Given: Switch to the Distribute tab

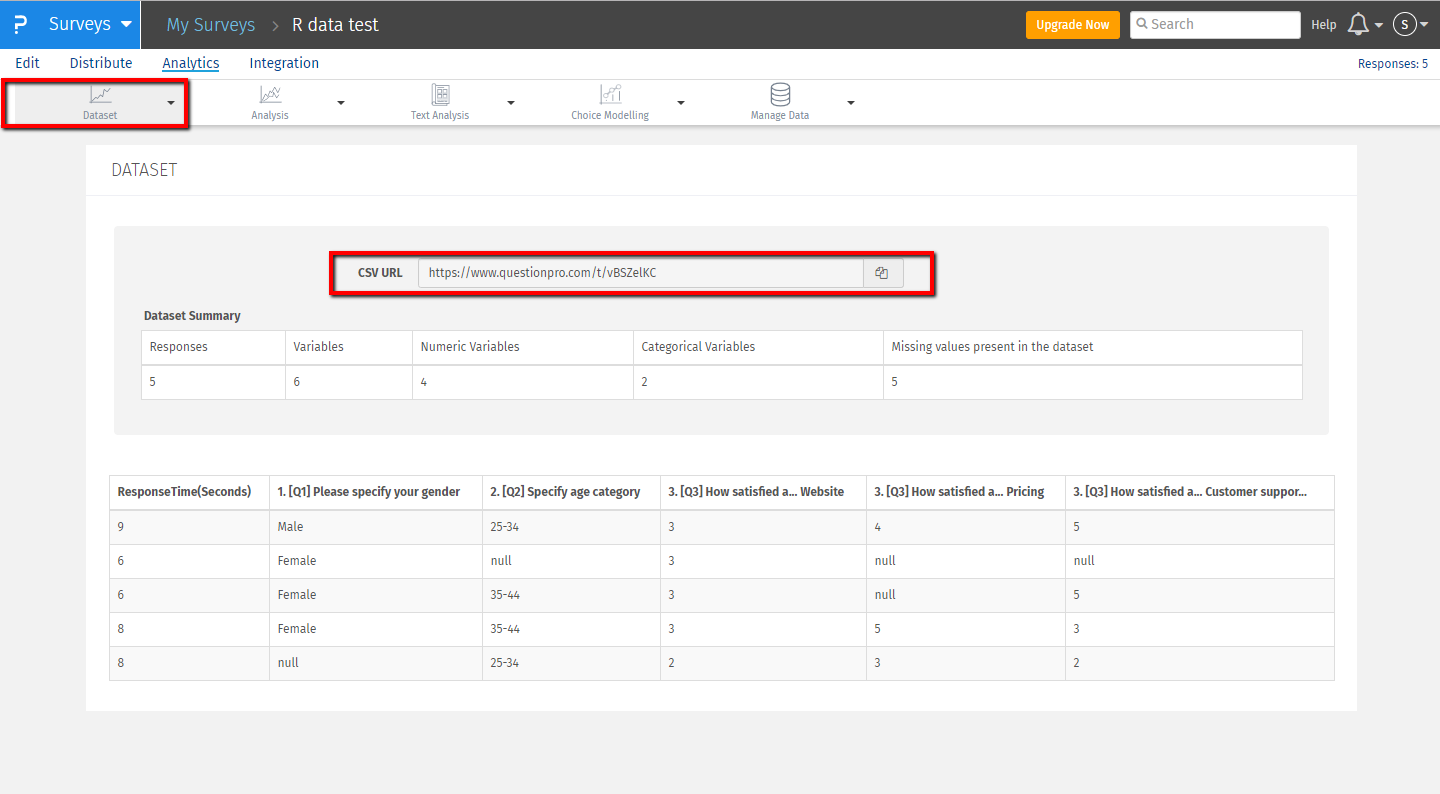Looking at the screenshot, I should (101, 63).
